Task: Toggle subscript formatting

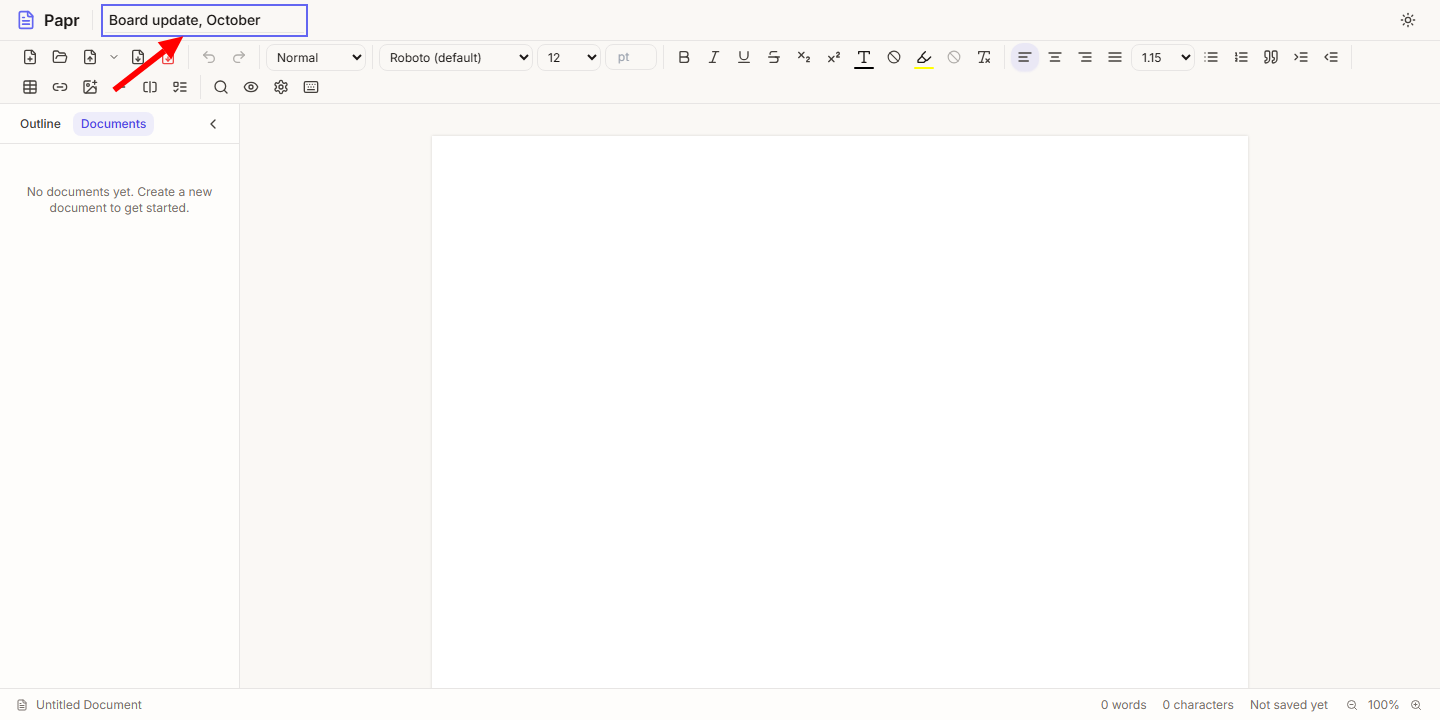Action: pyautogui.click(x=804, y=57)
